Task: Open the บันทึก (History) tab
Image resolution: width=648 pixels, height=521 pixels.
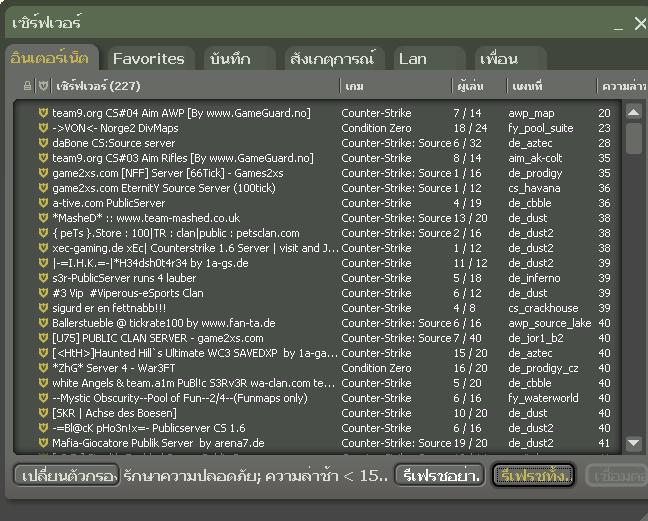Action: click(x=239, y=59)
